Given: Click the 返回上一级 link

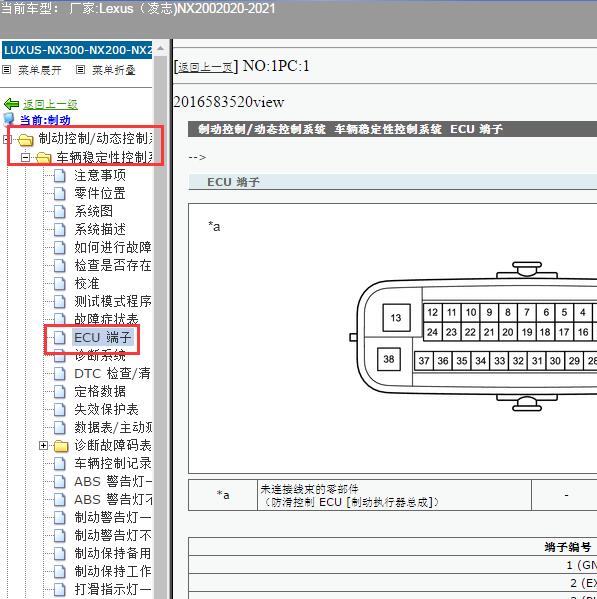Looking at the screenshot, I should 50,104.
